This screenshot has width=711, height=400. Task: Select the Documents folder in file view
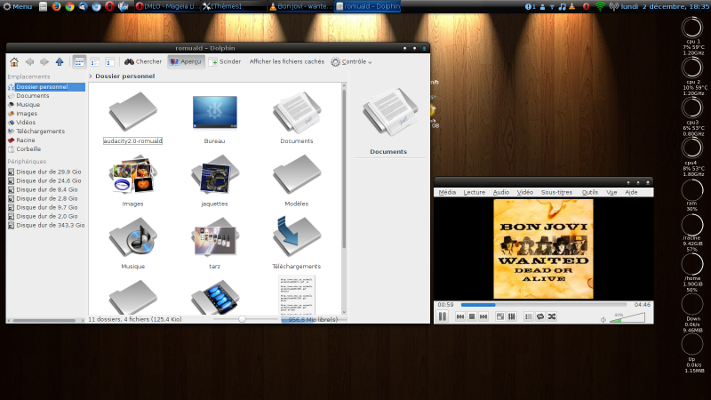(297, 112)
